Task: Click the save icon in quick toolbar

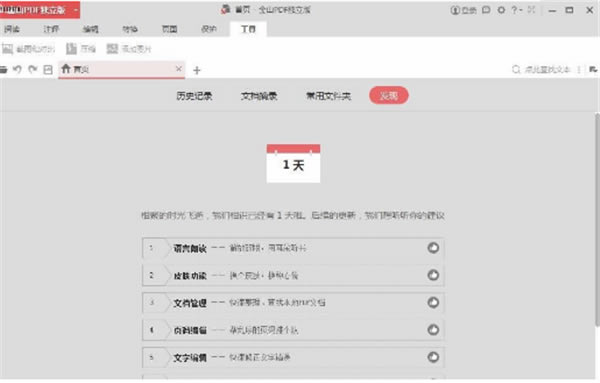Action: (x=48, y=70)
